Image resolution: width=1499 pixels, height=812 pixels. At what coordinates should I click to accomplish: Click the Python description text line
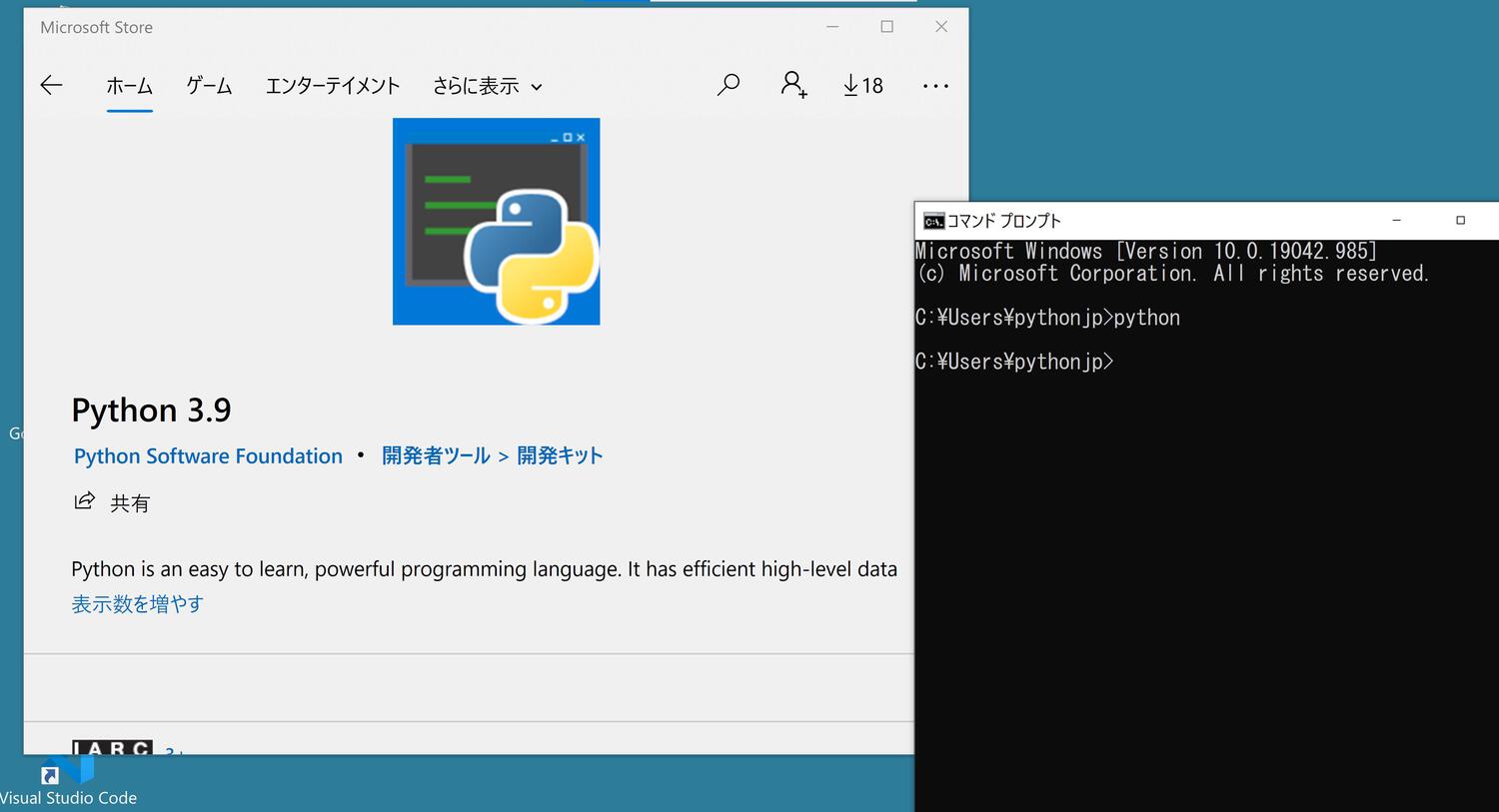tap(485, 569)
